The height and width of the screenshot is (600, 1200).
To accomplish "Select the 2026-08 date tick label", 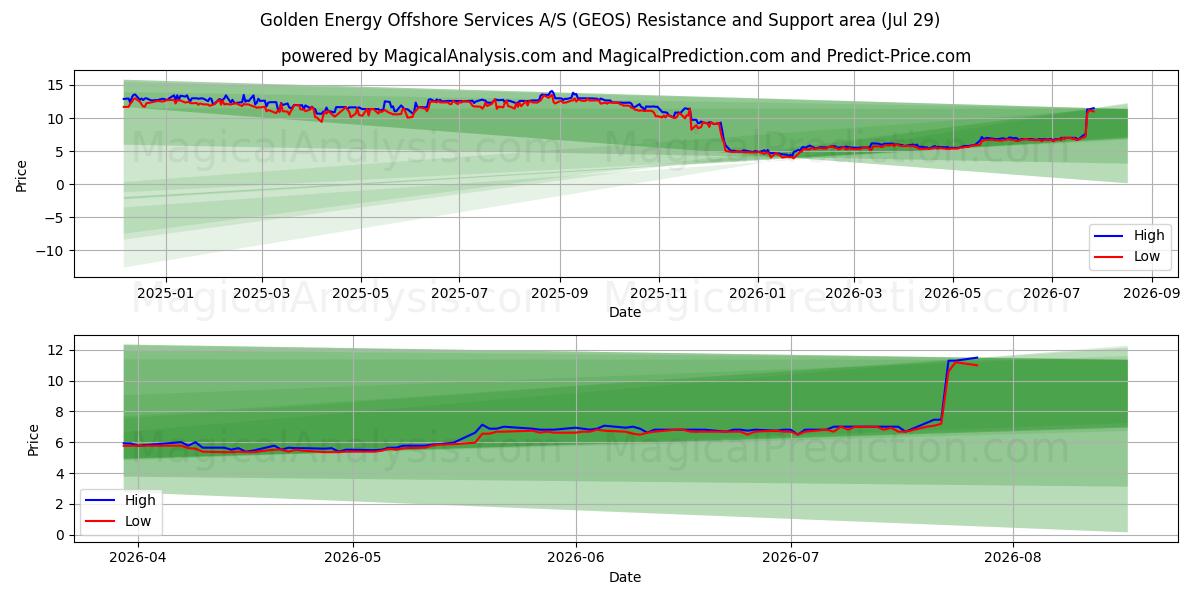I will point(1013,557).
